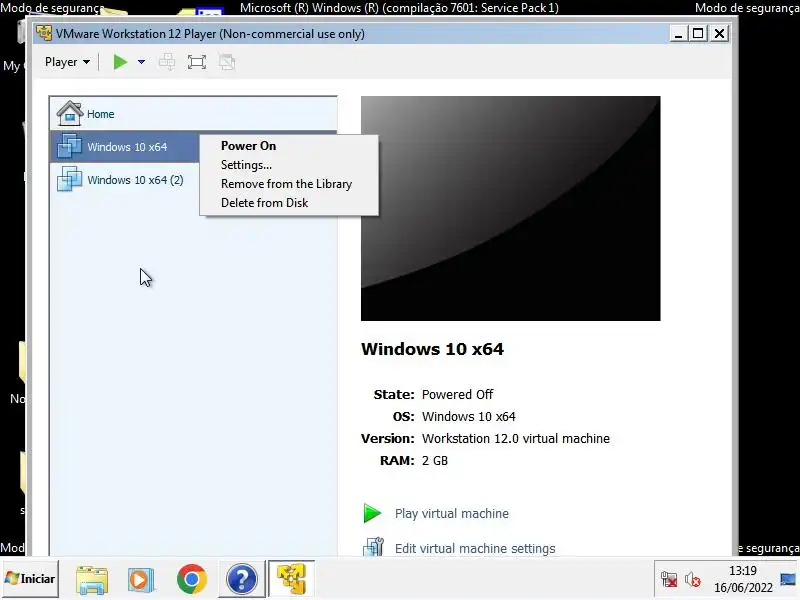Click the green arrow beside Play virtual machine
This screenshot has width=800, height=600.
coord(372,513)
